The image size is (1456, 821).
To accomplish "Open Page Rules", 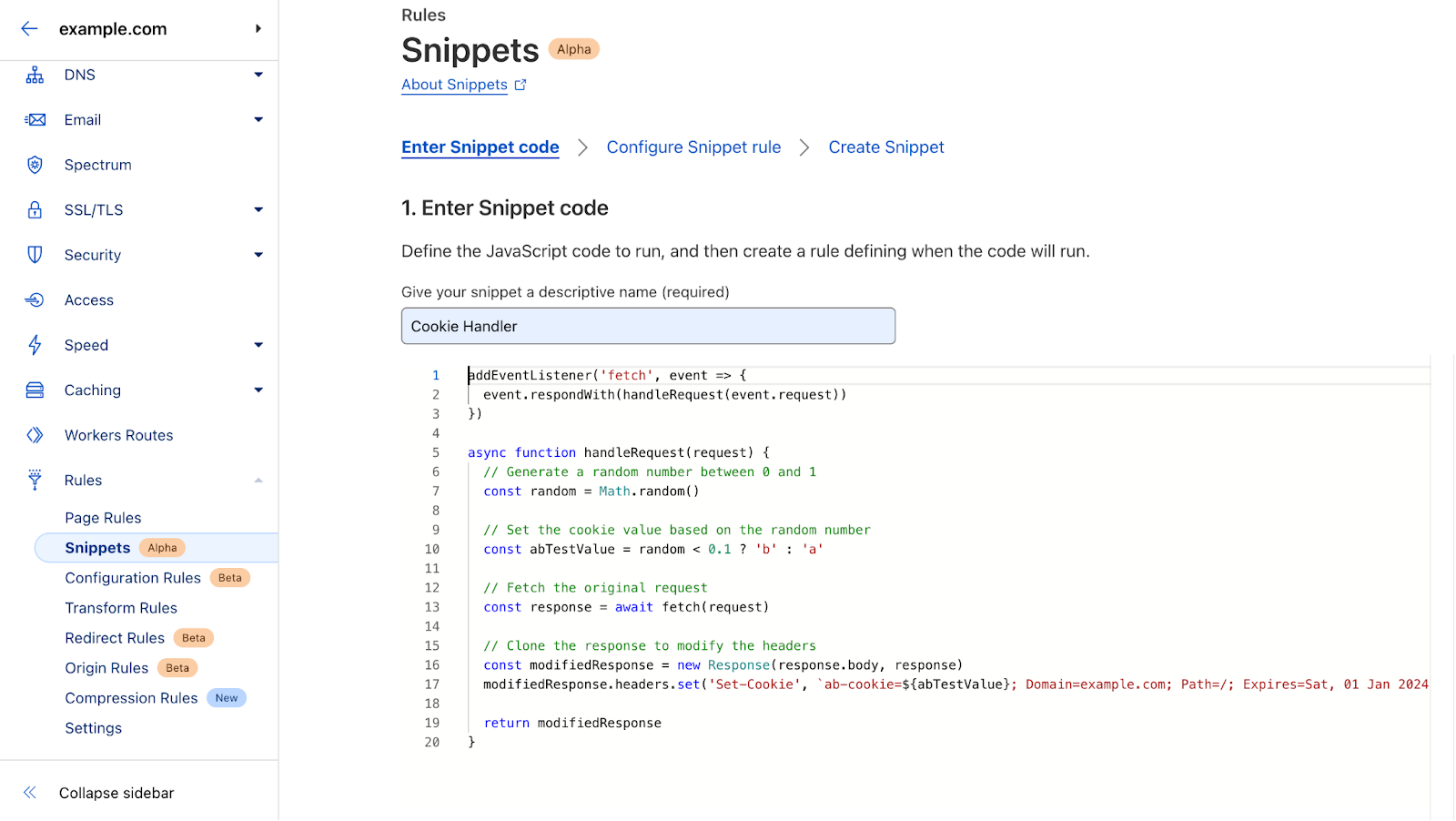I will (103, 518).
